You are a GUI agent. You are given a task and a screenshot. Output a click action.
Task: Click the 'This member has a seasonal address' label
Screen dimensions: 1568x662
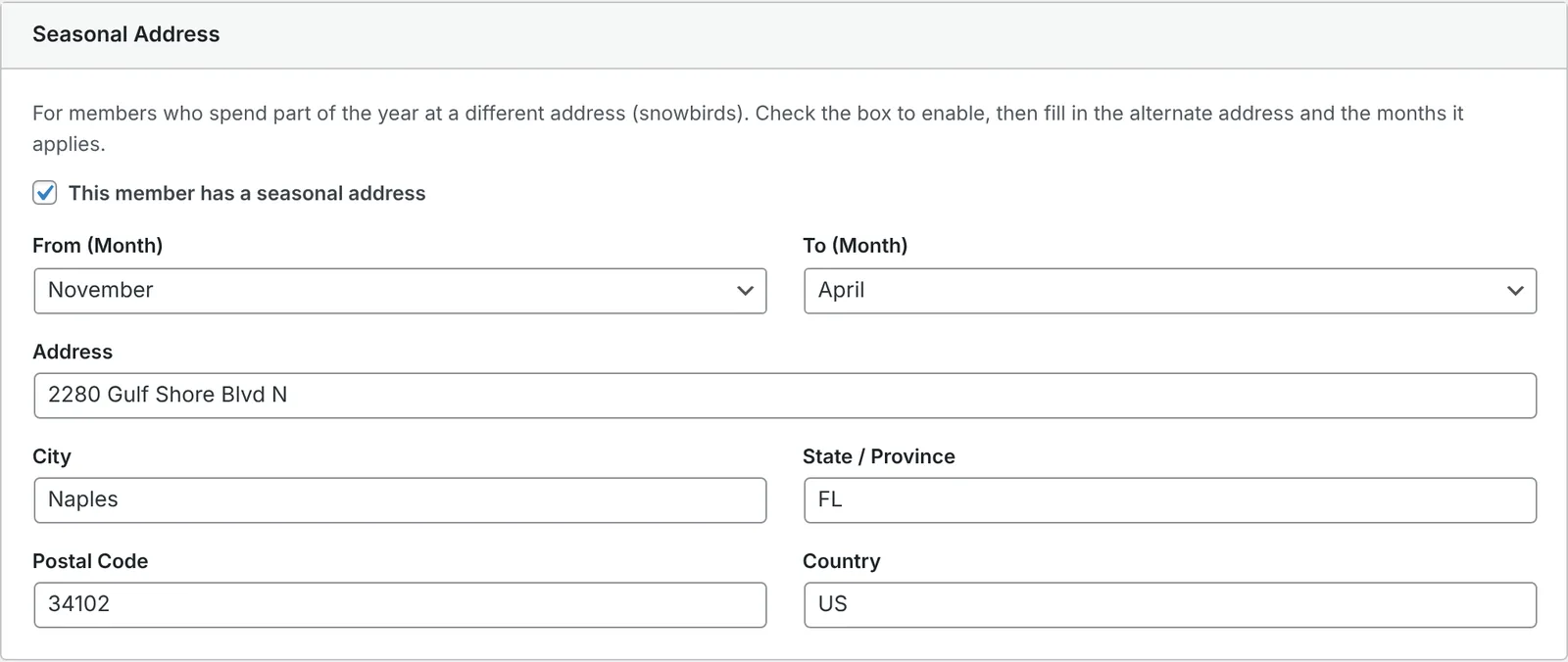[247, 194]
